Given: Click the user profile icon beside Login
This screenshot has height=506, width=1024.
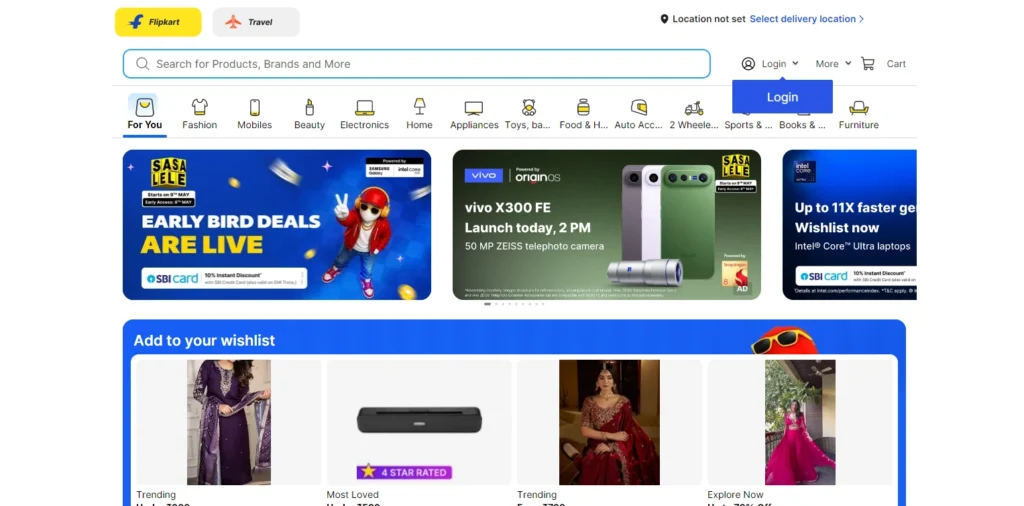Looking at the screenshot, I should click(748, 64).
